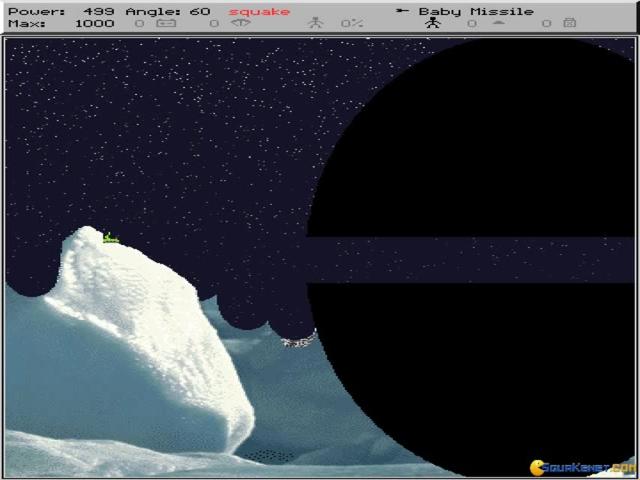The image size is (640, 480).
Task: Click the Power: label
Action: tap(37, 11)
